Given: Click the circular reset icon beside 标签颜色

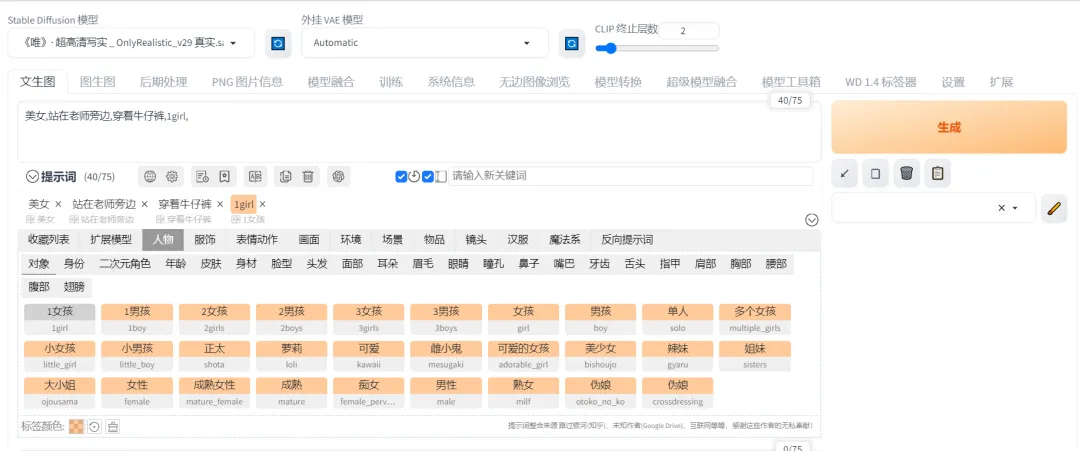Looking at the screenshot, I should point(94,426).
